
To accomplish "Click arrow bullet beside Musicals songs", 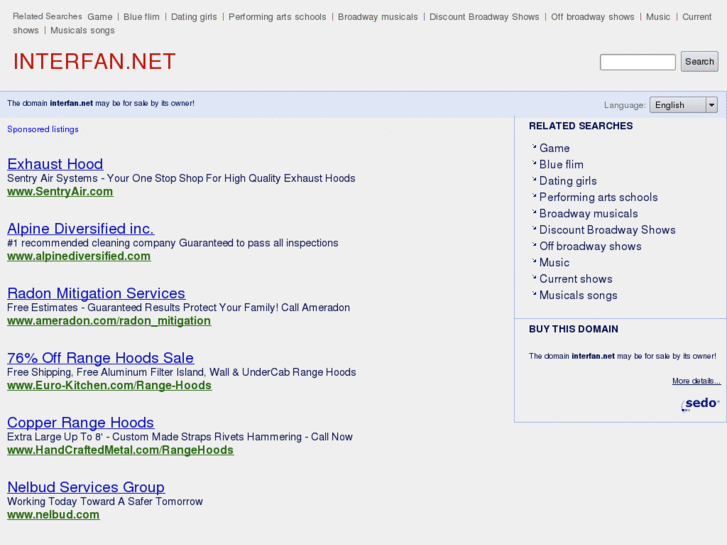I will [534, 294].
